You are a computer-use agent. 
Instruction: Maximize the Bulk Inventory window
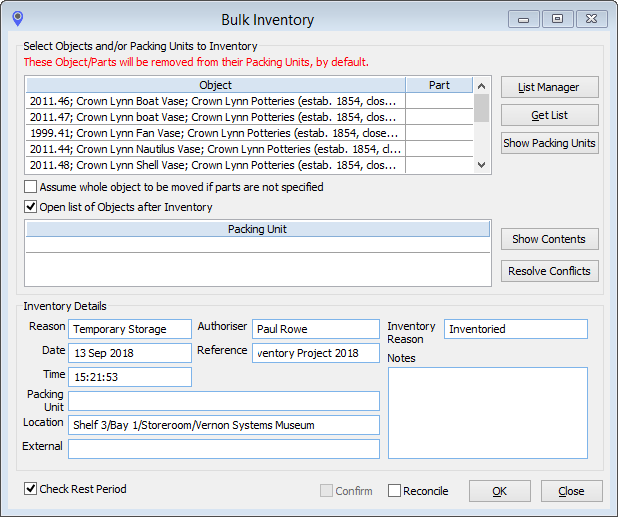click(557, 19)
